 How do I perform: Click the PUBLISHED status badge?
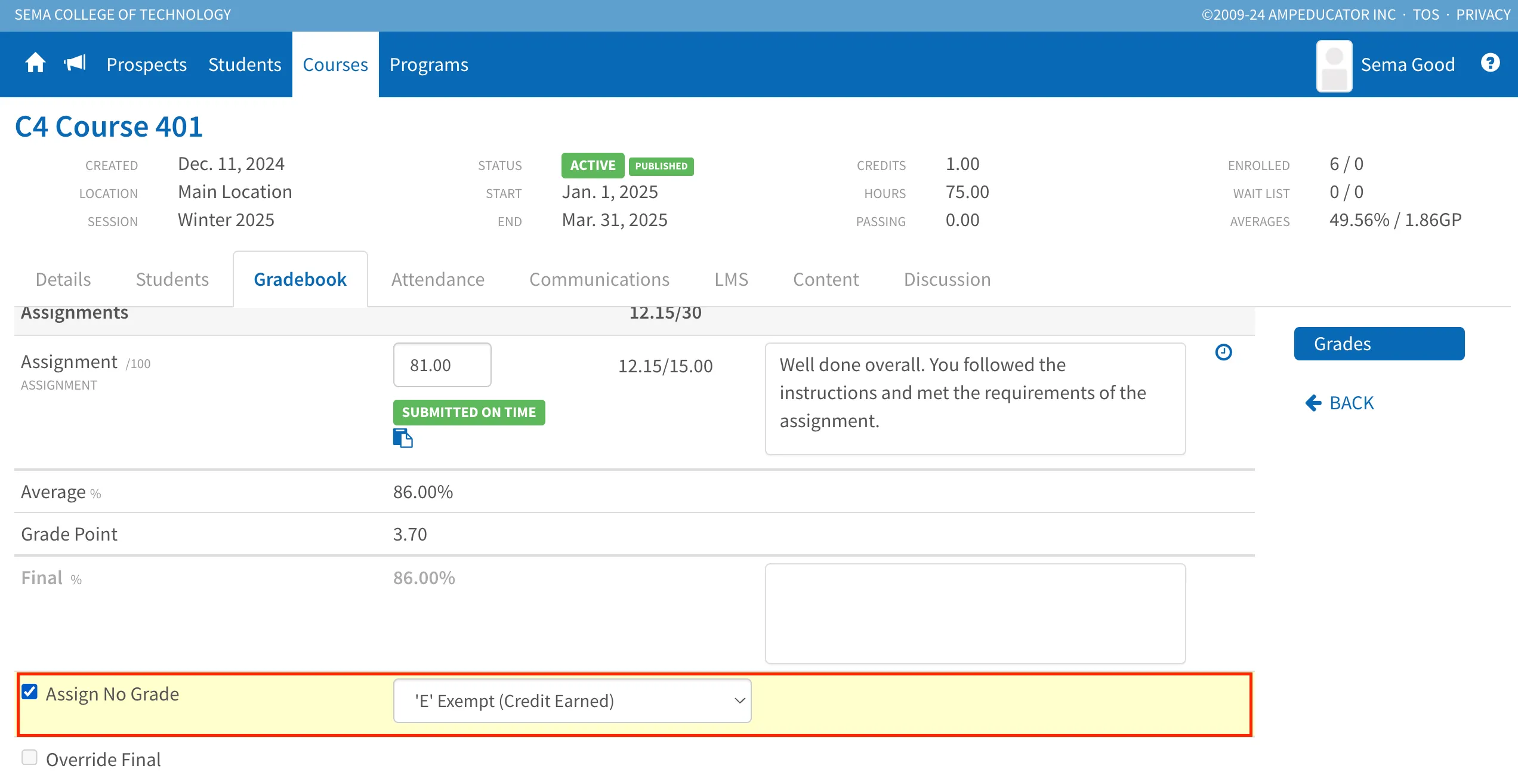[661, 166]
